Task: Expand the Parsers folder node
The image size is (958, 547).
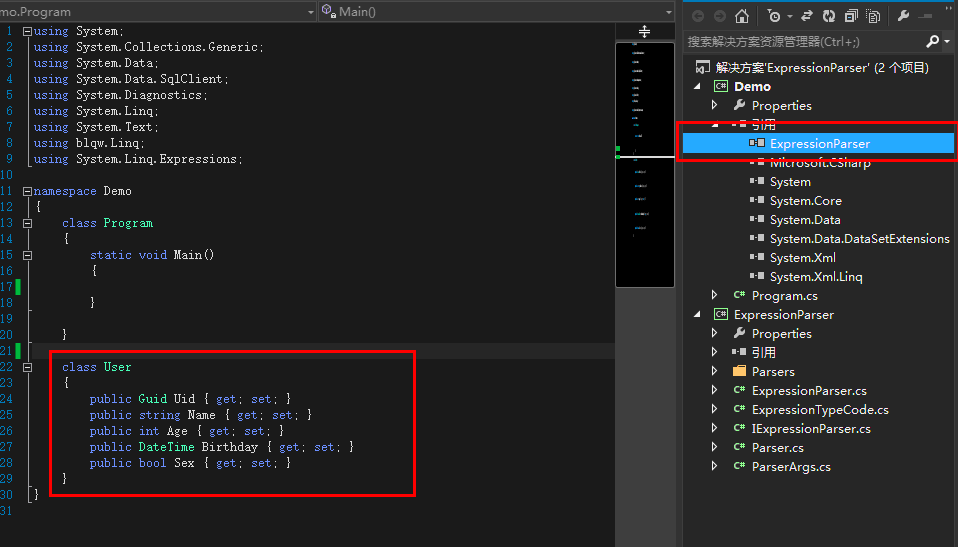Action: [x=714, y=371]
